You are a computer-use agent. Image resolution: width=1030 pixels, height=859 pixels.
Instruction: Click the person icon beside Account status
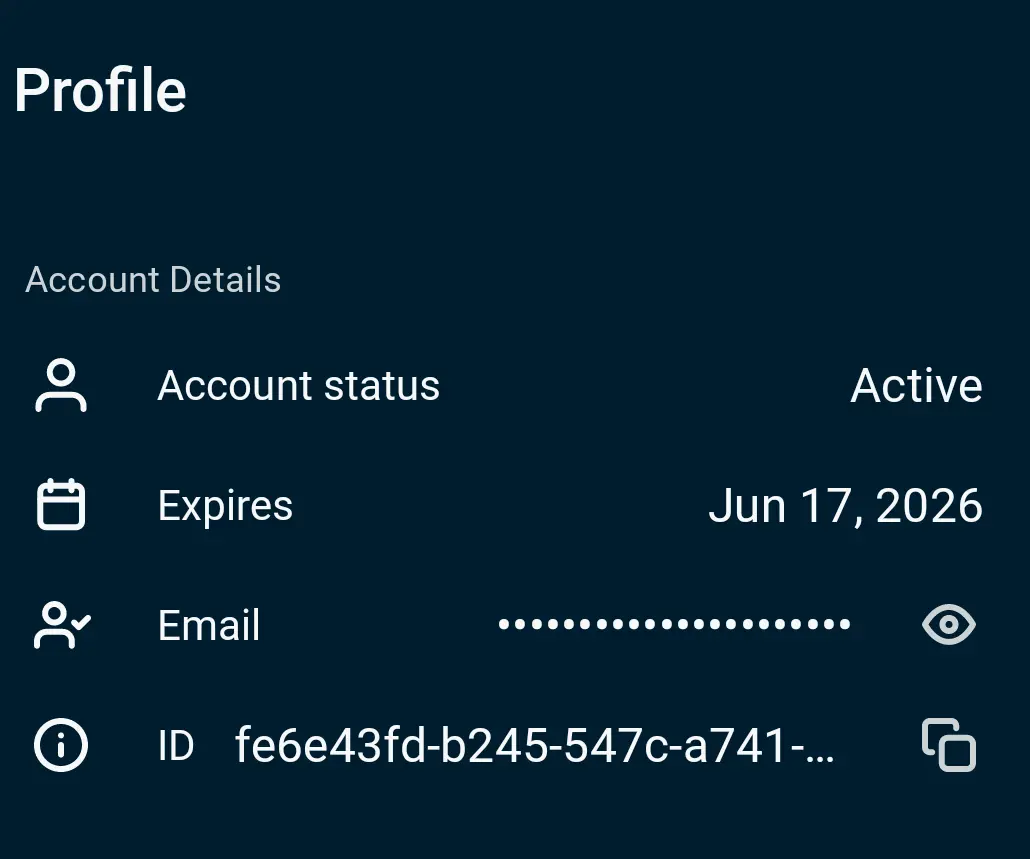pyautogui.click(x=61, y=385)
